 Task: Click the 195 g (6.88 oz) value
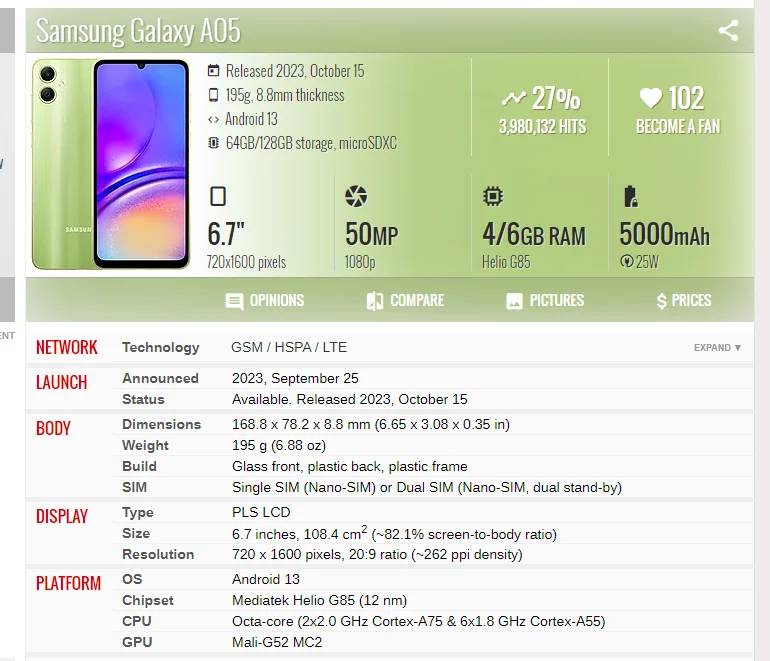[x=279, y=445]
